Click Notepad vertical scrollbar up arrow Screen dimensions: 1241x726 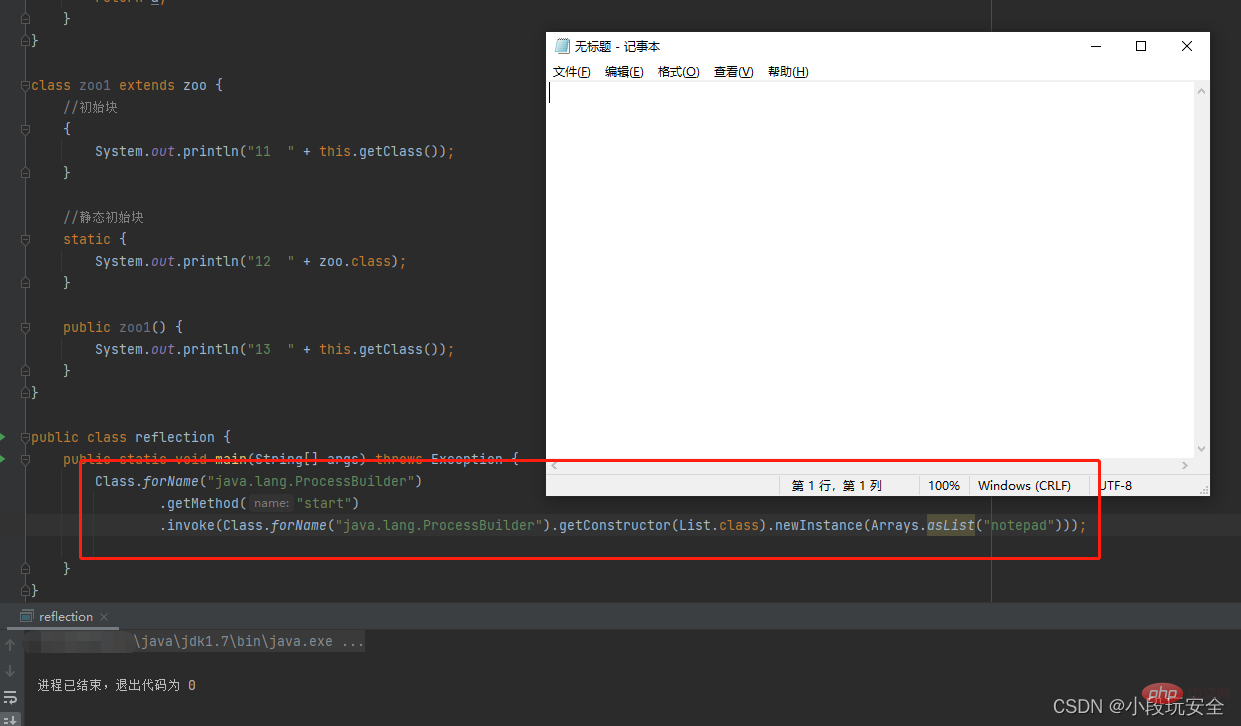click(1202, 90)
